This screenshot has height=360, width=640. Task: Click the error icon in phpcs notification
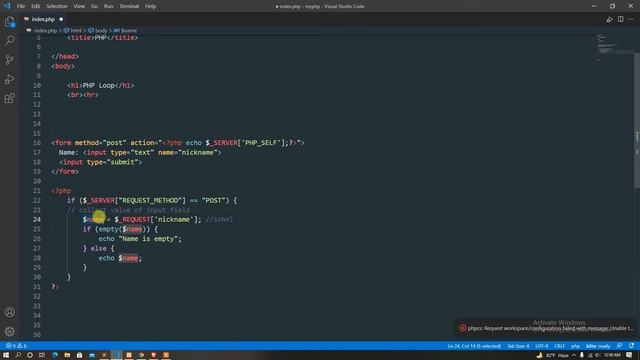coord(462,328)
